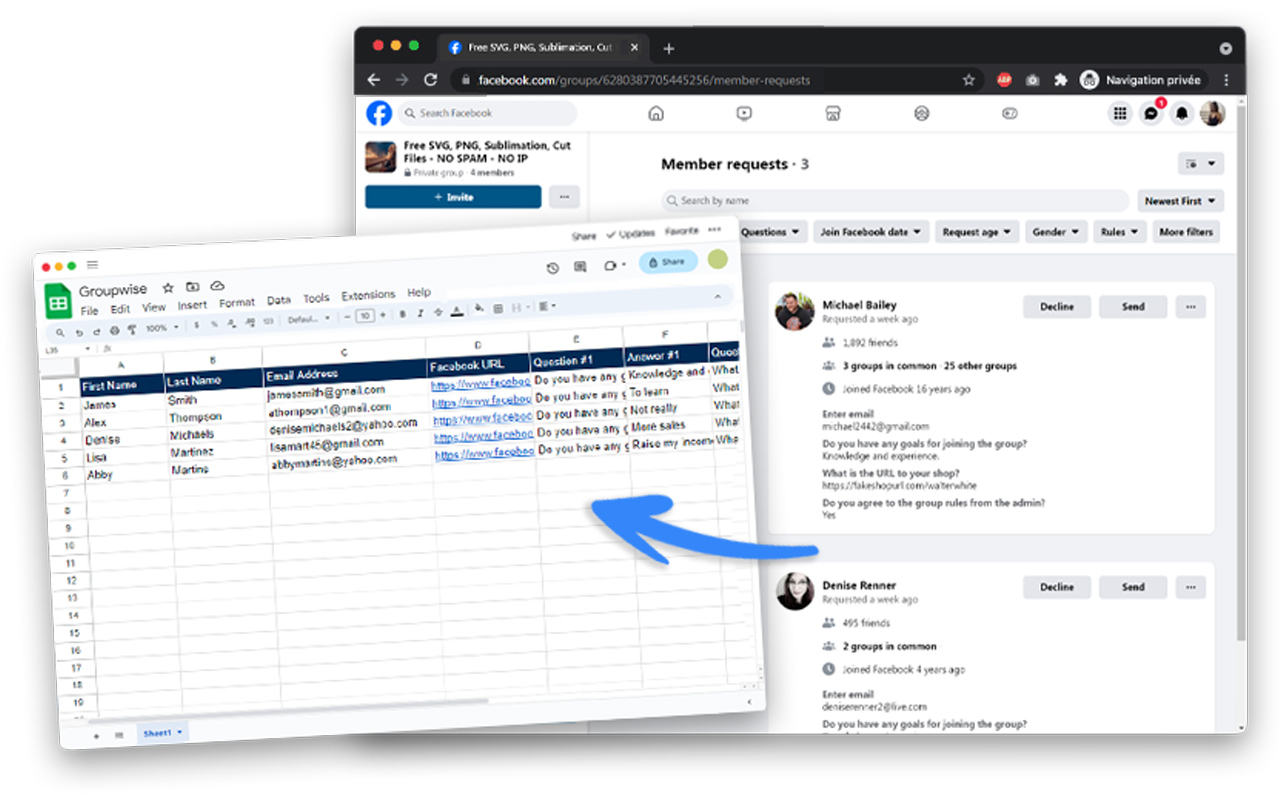Apply currency format with the $ icon
Screen dimensions: 1280x800
196,325
